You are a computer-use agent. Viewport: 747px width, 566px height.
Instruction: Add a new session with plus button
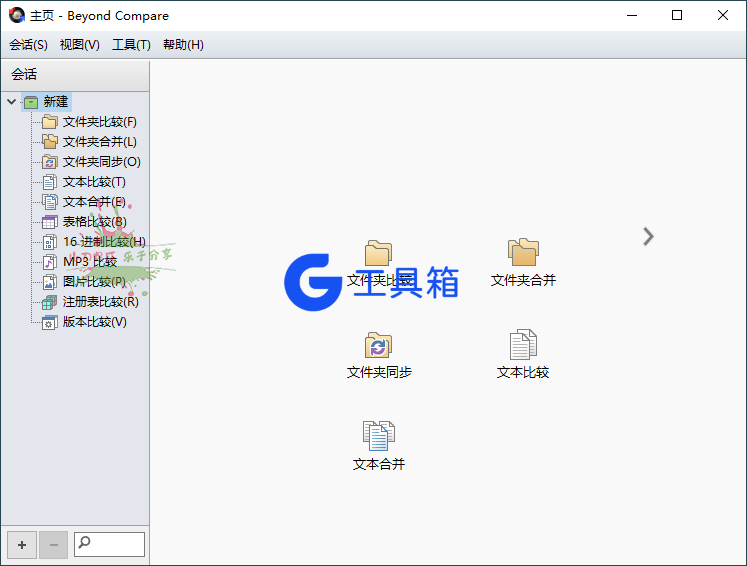coord(22,545)
